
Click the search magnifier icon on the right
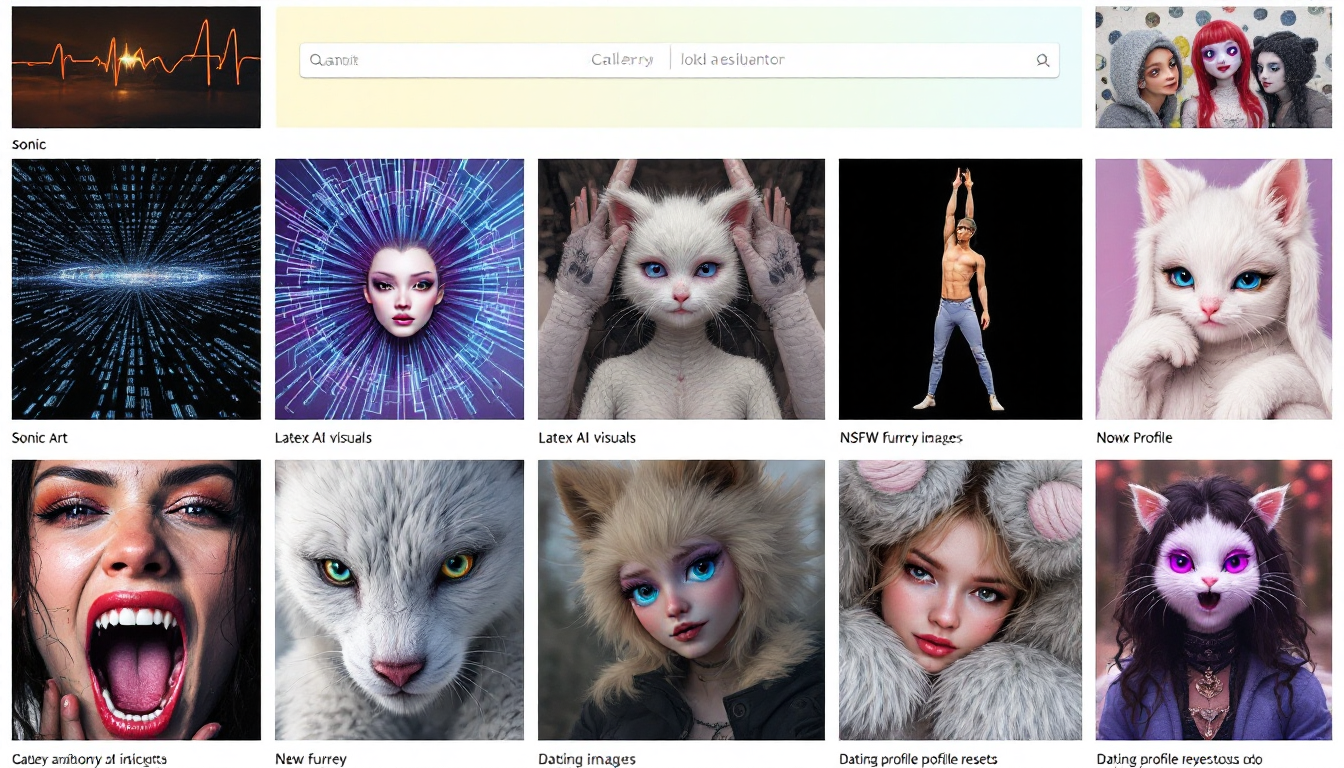point(1042,60)
